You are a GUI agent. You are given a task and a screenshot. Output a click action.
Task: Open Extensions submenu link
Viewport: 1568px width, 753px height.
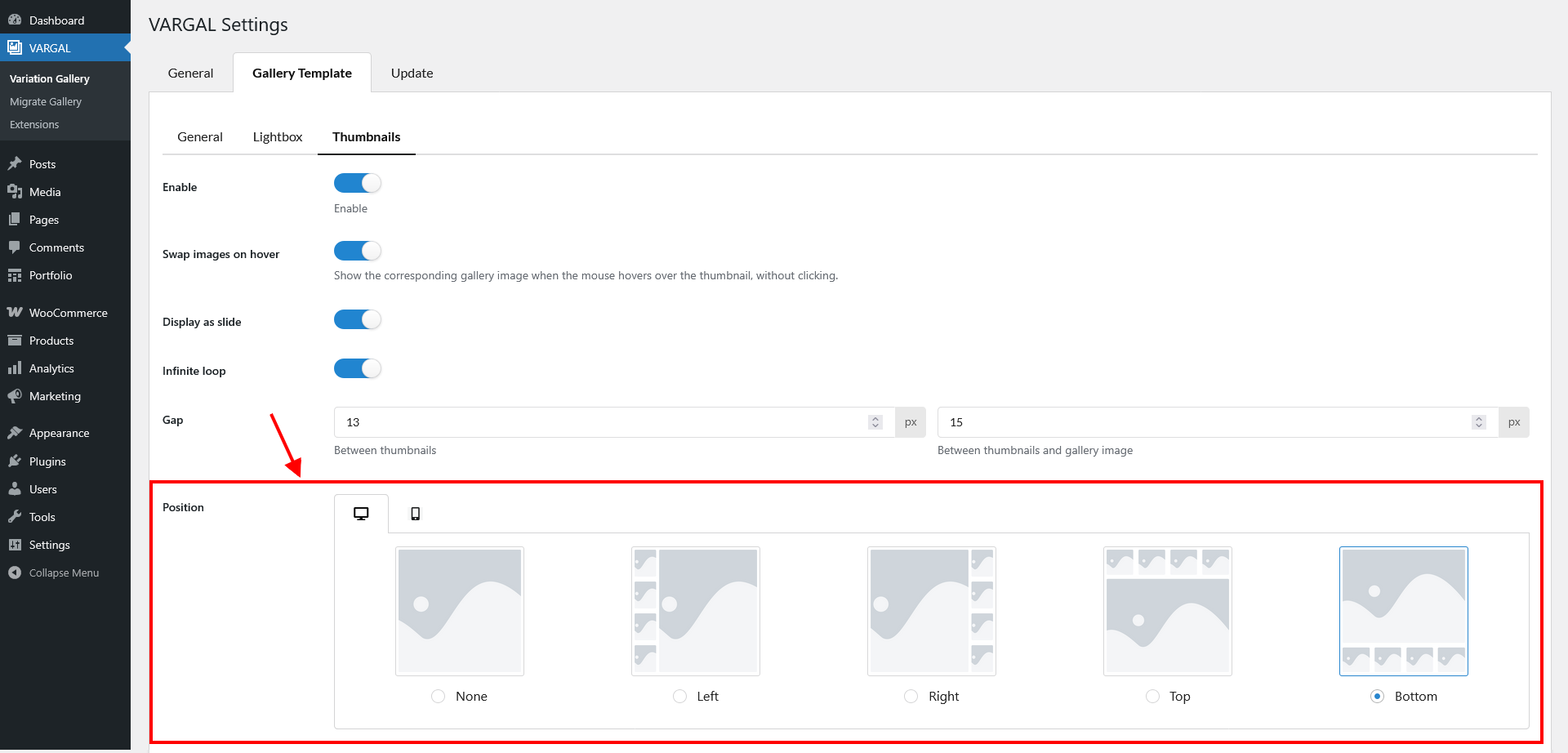pos(34,124)
